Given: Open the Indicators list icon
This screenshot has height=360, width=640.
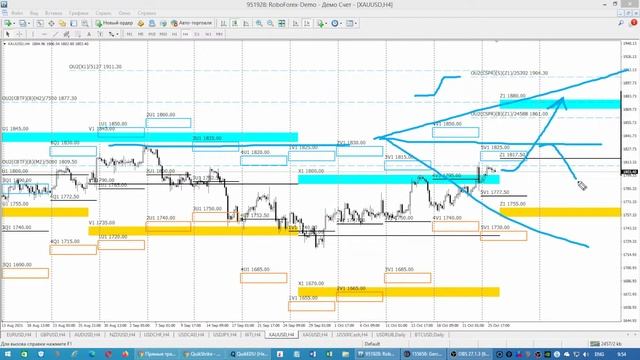Looking at the screenshot, I should [320, 24].
